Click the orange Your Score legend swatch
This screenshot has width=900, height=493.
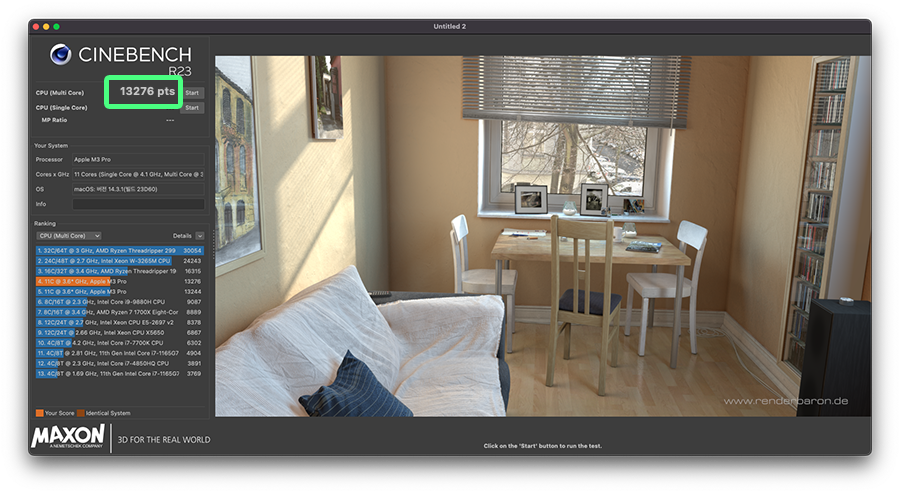40,413
